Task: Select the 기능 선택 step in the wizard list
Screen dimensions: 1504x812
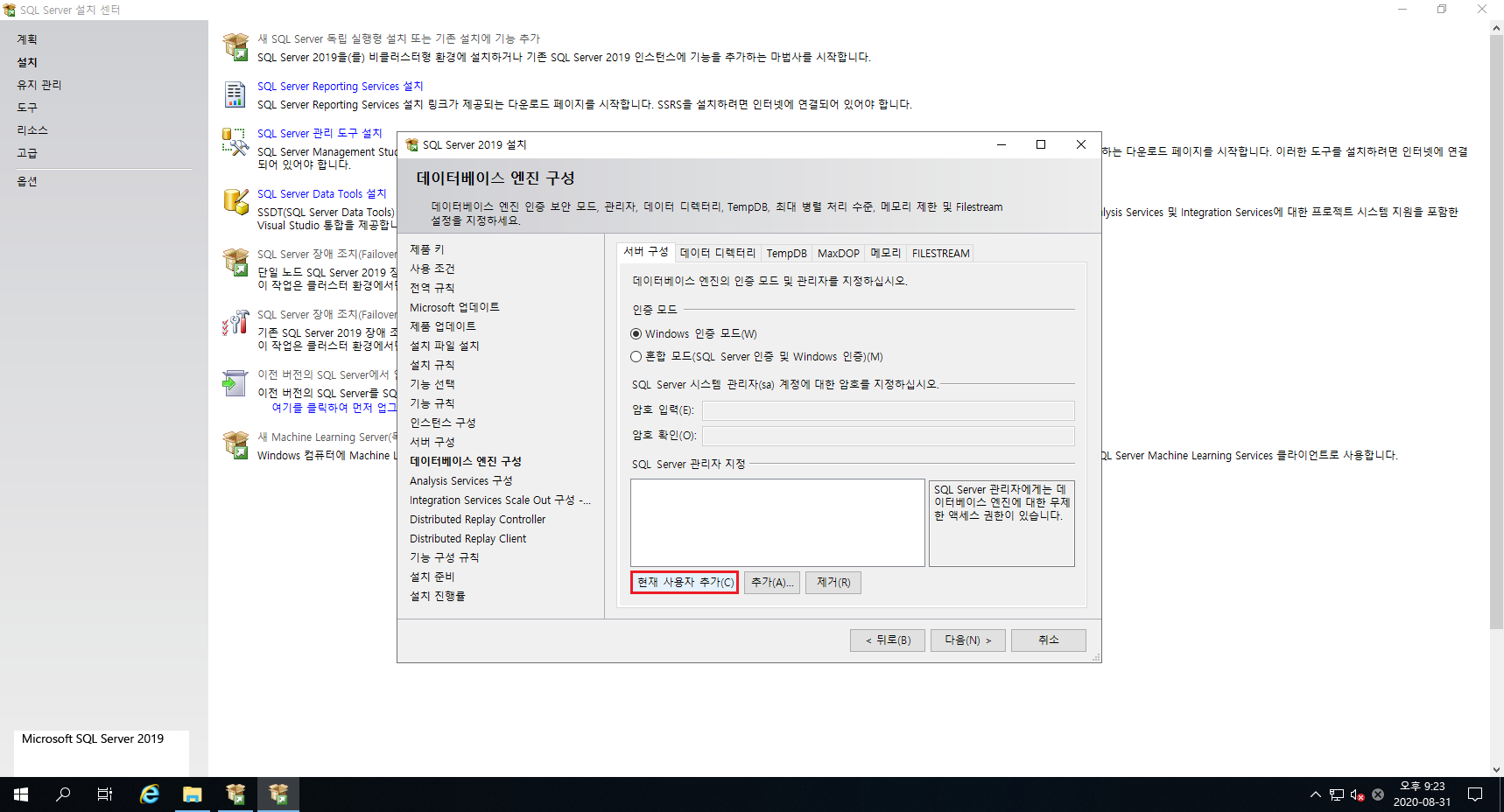Action: point(432,384)
